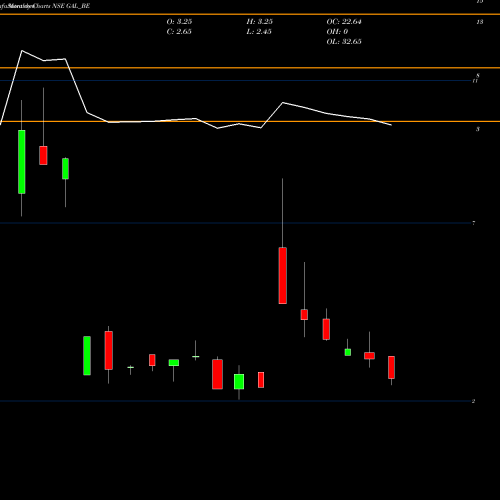The width and height of the screenshot is (500, 500).
Task: Click the 'OL: 32.65' reading
Action: click(x=344, y=42)
